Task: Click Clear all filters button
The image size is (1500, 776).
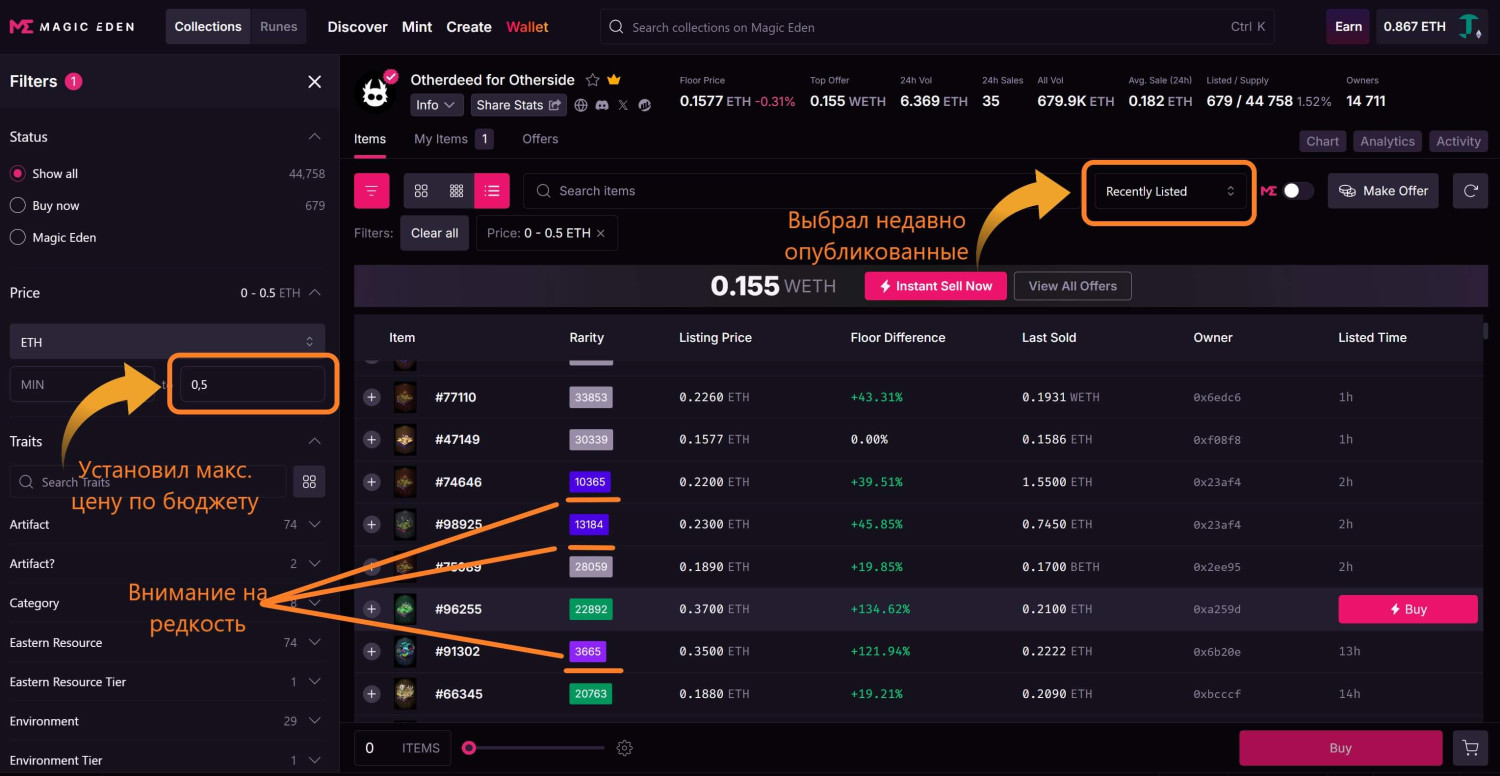Action: point(434,233)
